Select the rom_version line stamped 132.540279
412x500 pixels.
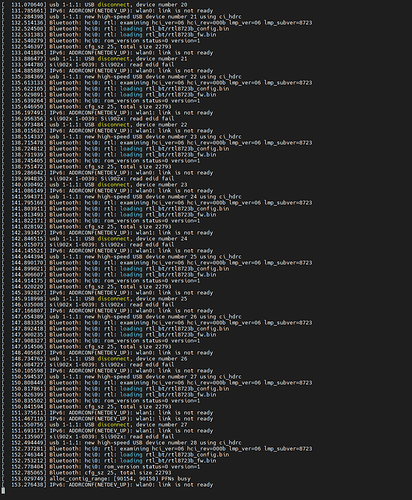click(101, 41)
